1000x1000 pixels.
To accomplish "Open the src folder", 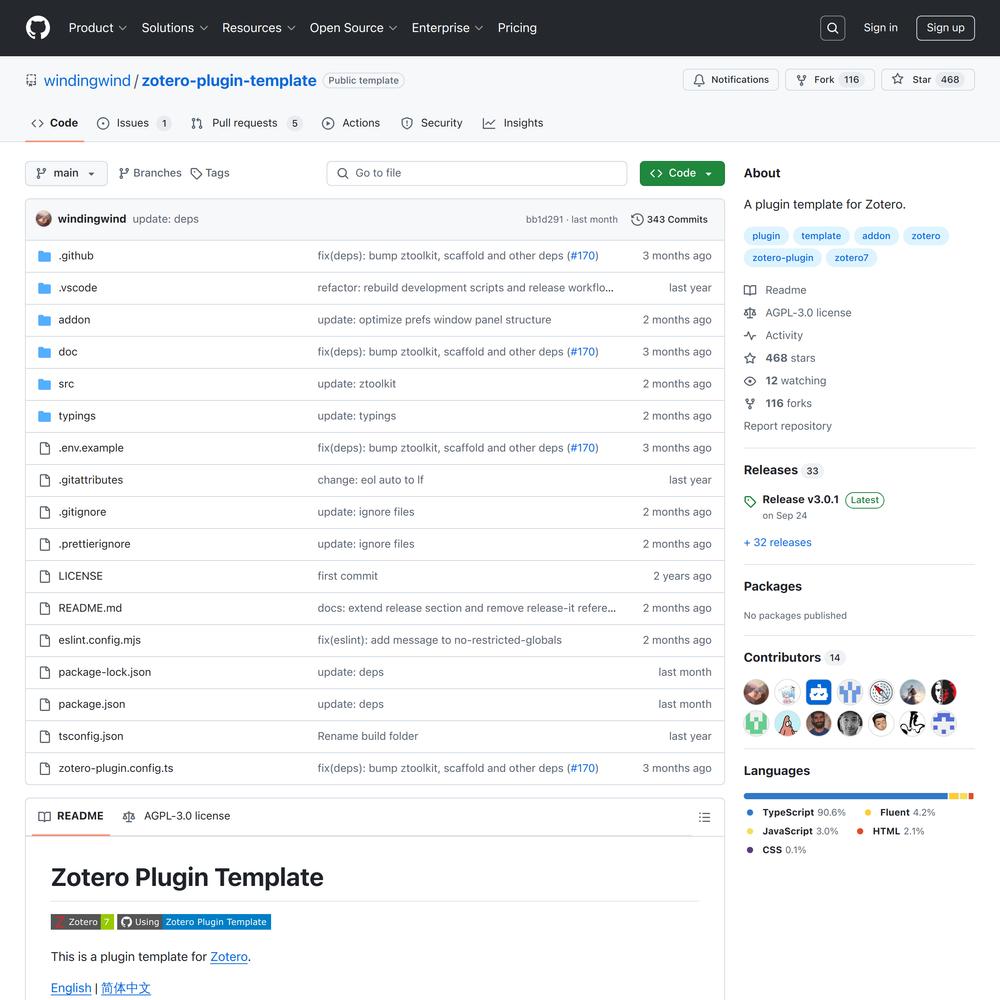I will coord(66,384).
